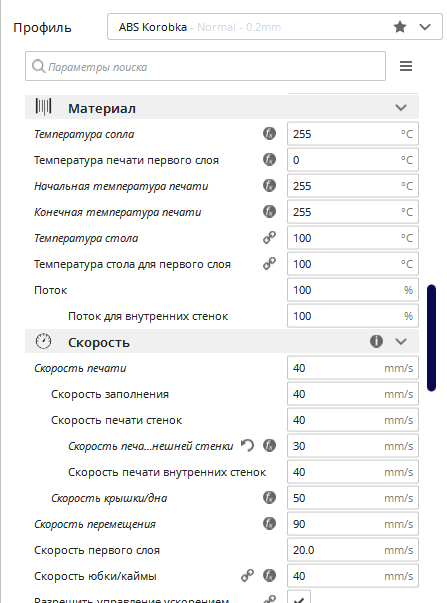
Task: Edit Скорость первого слоя value field
Action: (x=353, y=550)
